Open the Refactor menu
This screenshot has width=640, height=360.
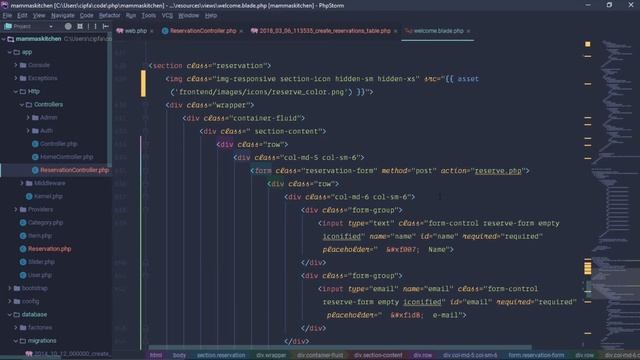pyautogui.click(x=109, y=16)
